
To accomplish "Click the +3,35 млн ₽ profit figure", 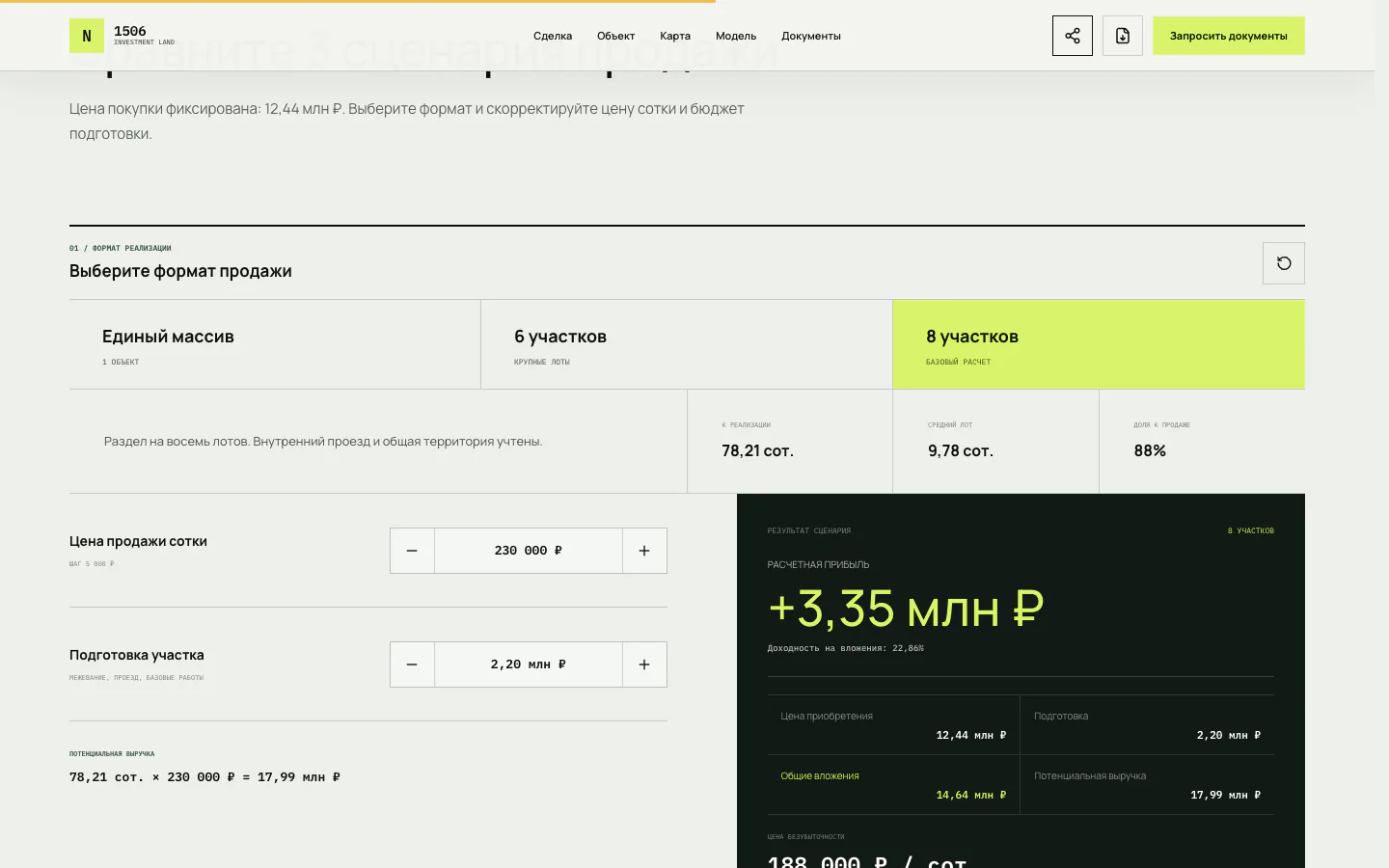I will pyautogui.click(x=906, y=609).
